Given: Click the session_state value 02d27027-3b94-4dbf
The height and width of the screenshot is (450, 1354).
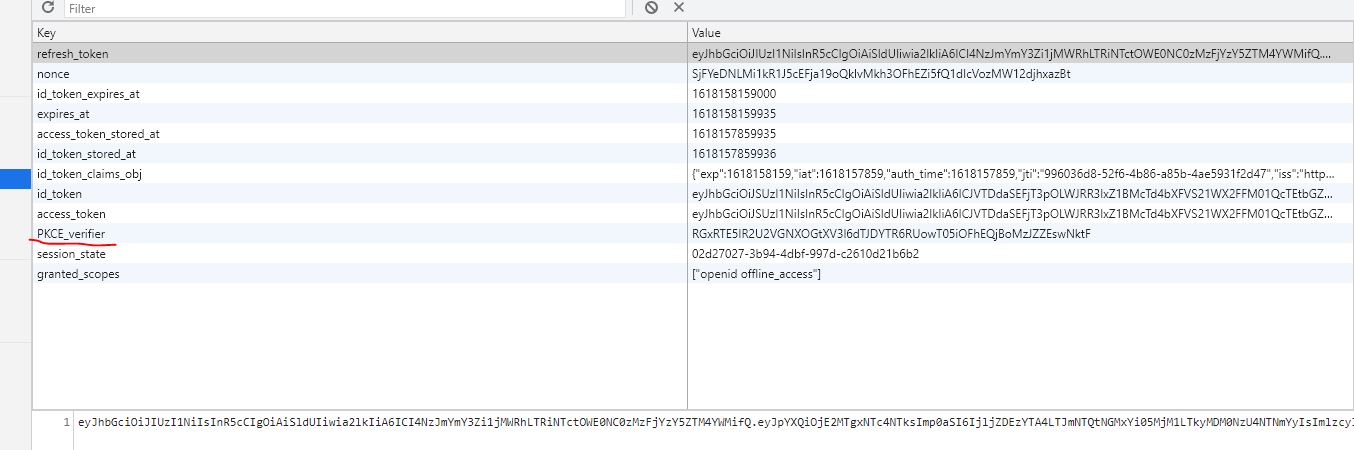Looking at the screenshot, I should point(805,254).
